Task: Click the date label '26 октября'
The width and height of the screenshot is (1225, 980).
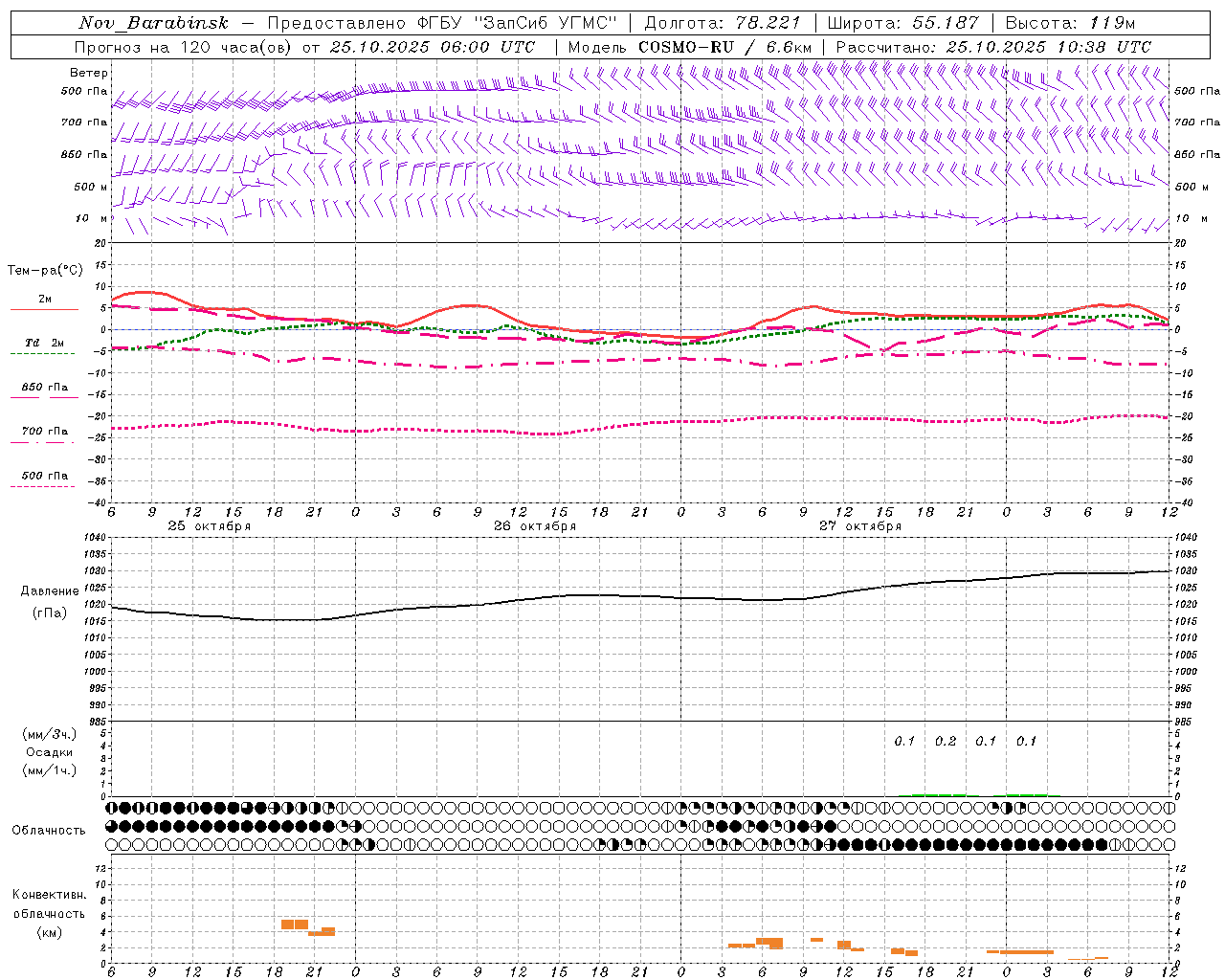Action: (x=535, y=526)
